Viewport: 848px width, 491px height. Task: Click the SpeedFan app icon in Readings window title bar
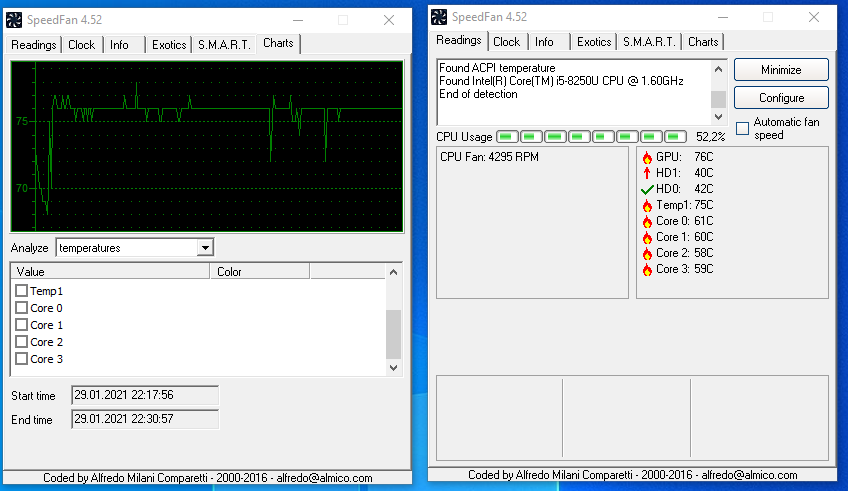point(439,17)
